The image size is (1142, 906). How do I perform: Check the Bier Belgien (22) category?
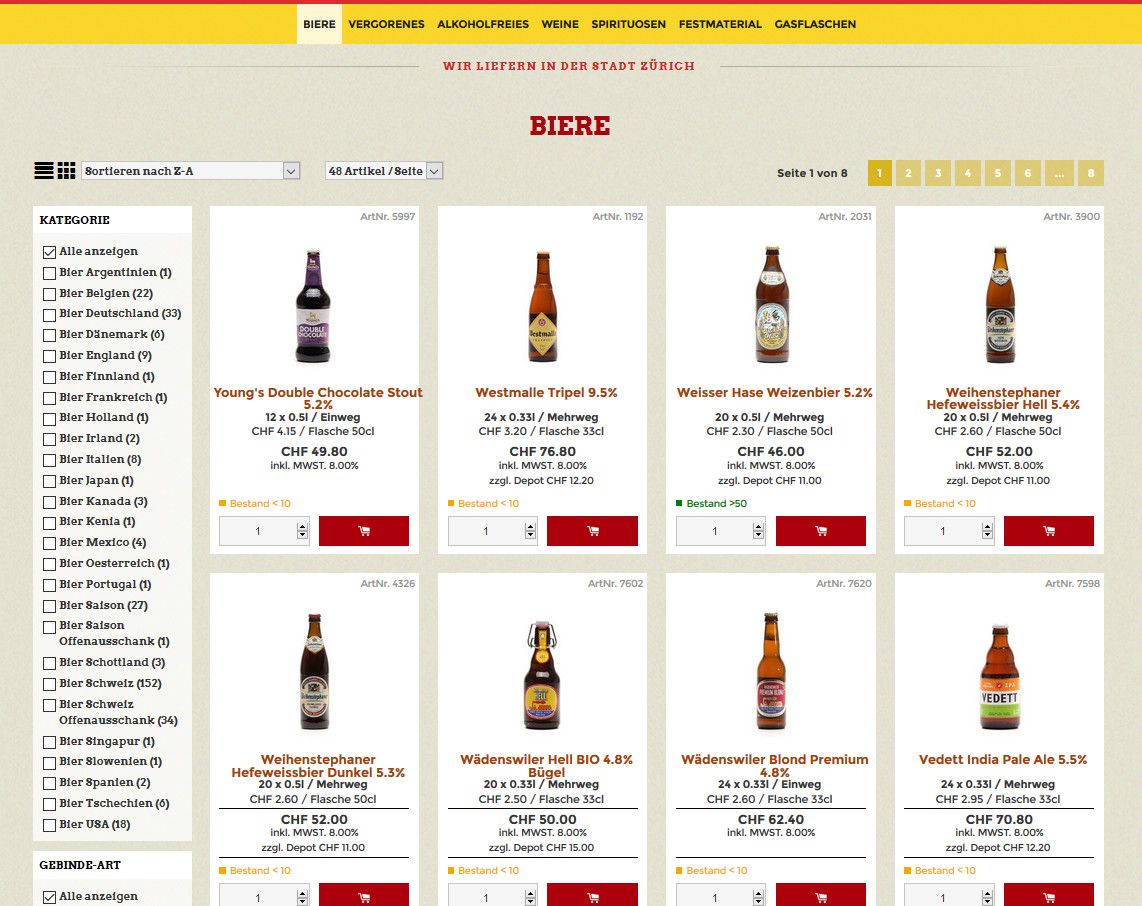(50, 294)
